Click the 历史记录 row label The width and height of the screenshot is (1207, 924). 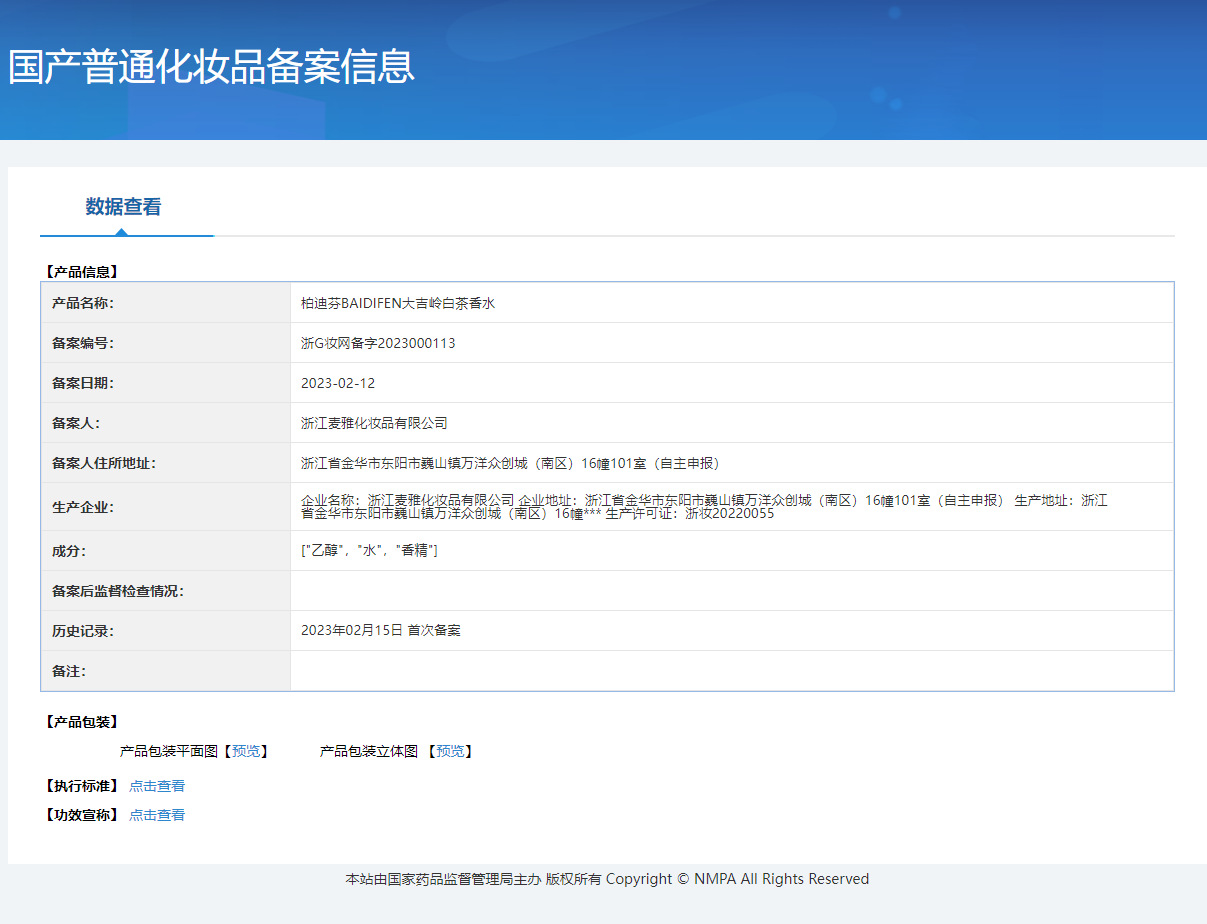coord(83,631)
